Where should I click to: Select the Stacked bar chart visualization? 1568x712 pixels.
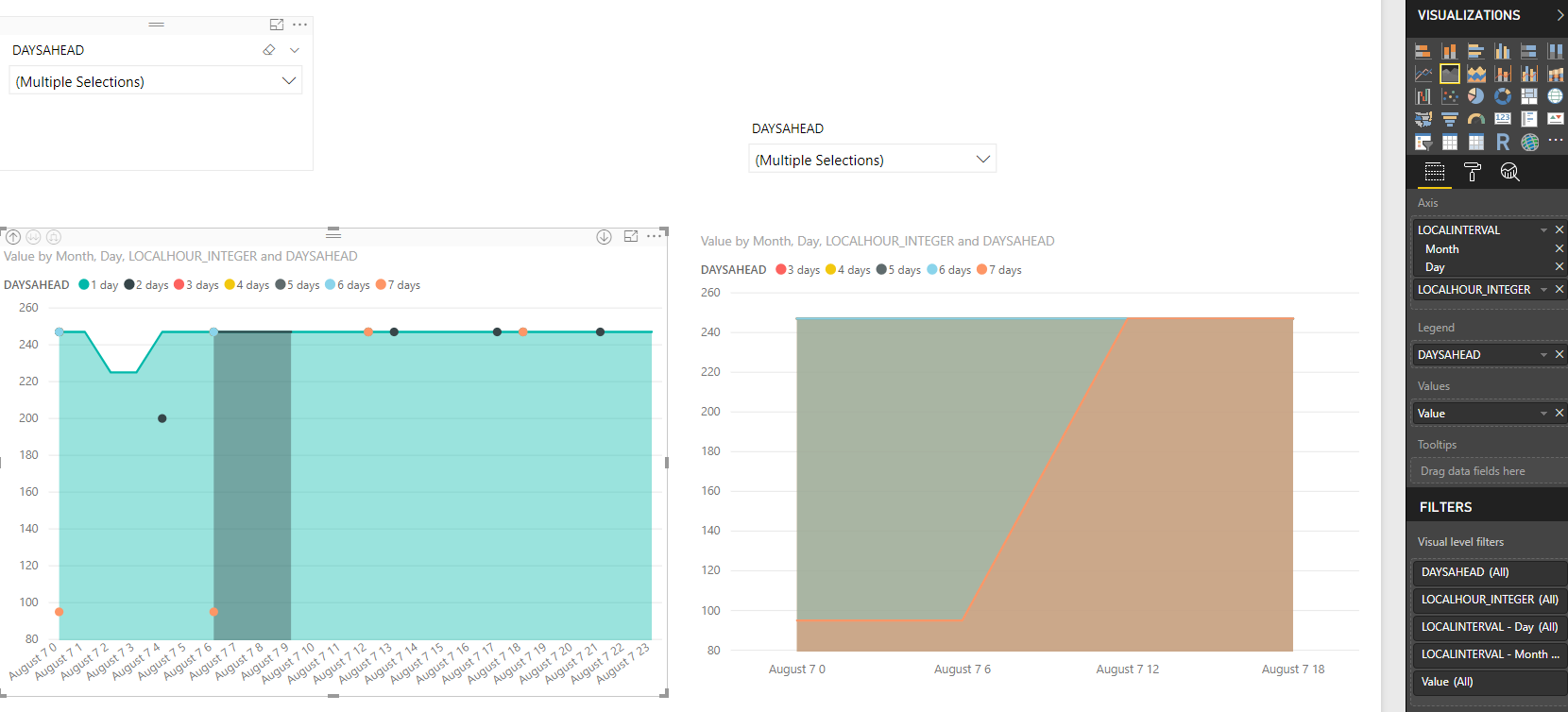[x=1423, y=51]
